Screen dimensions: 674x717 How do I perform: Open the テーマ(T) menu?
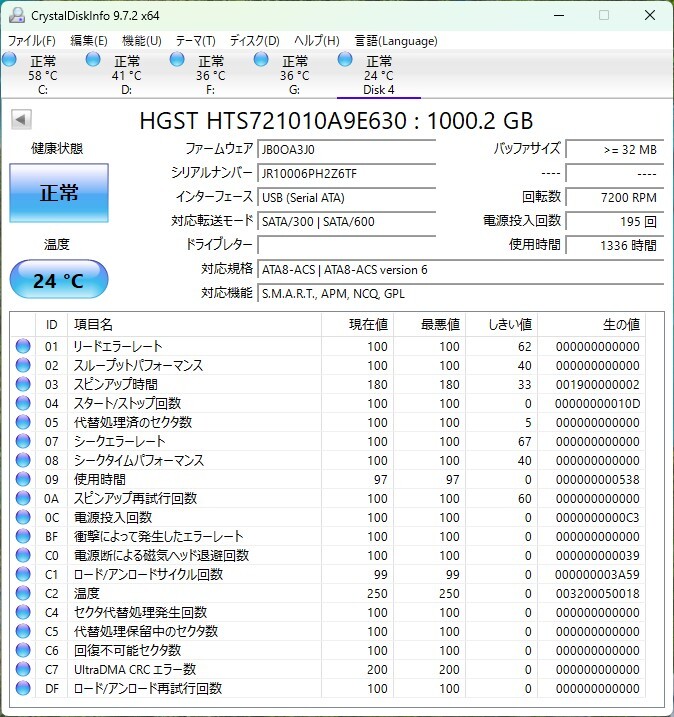[196, 41]
